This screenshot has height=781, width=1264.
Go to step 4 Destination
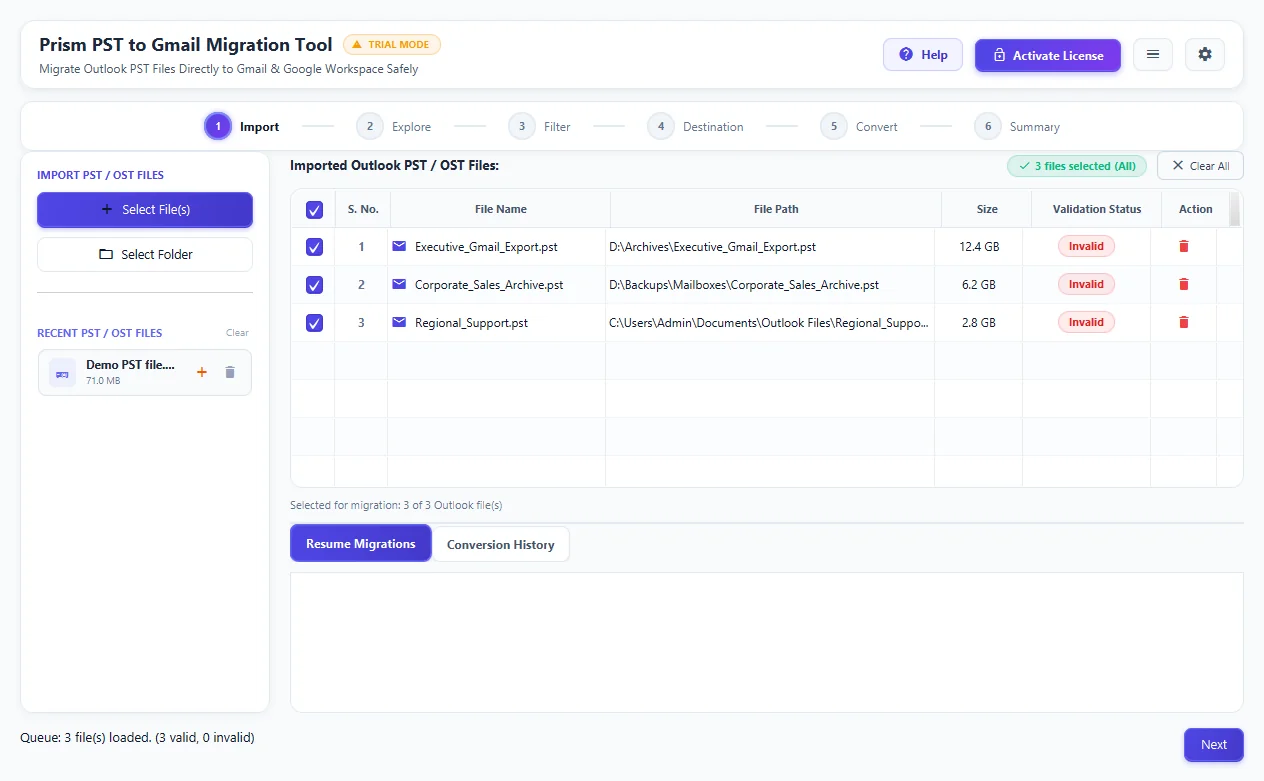(696, 127)
